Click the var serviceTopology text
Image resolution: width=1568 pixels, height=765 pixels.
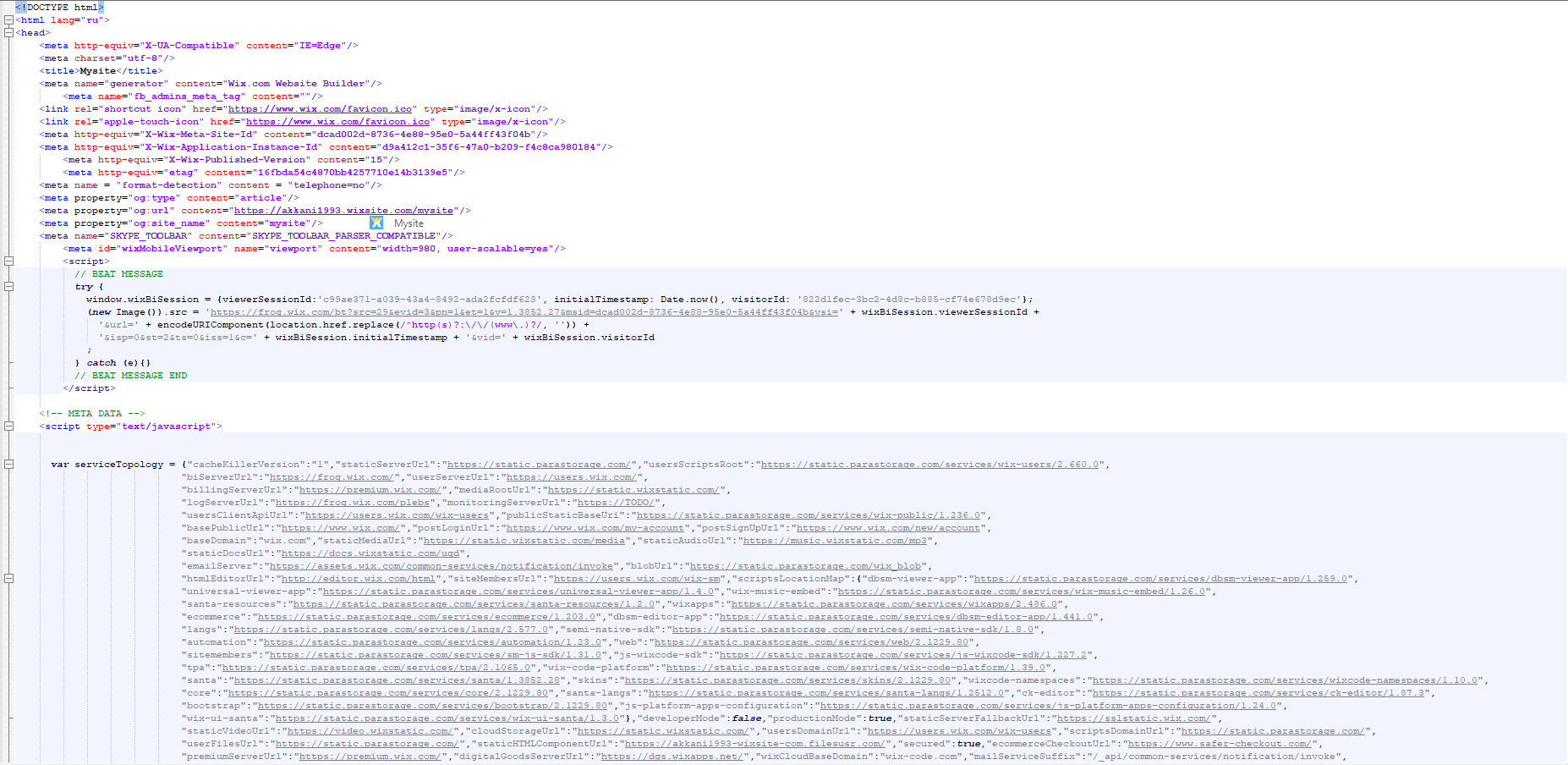click(x=107, y=465)
